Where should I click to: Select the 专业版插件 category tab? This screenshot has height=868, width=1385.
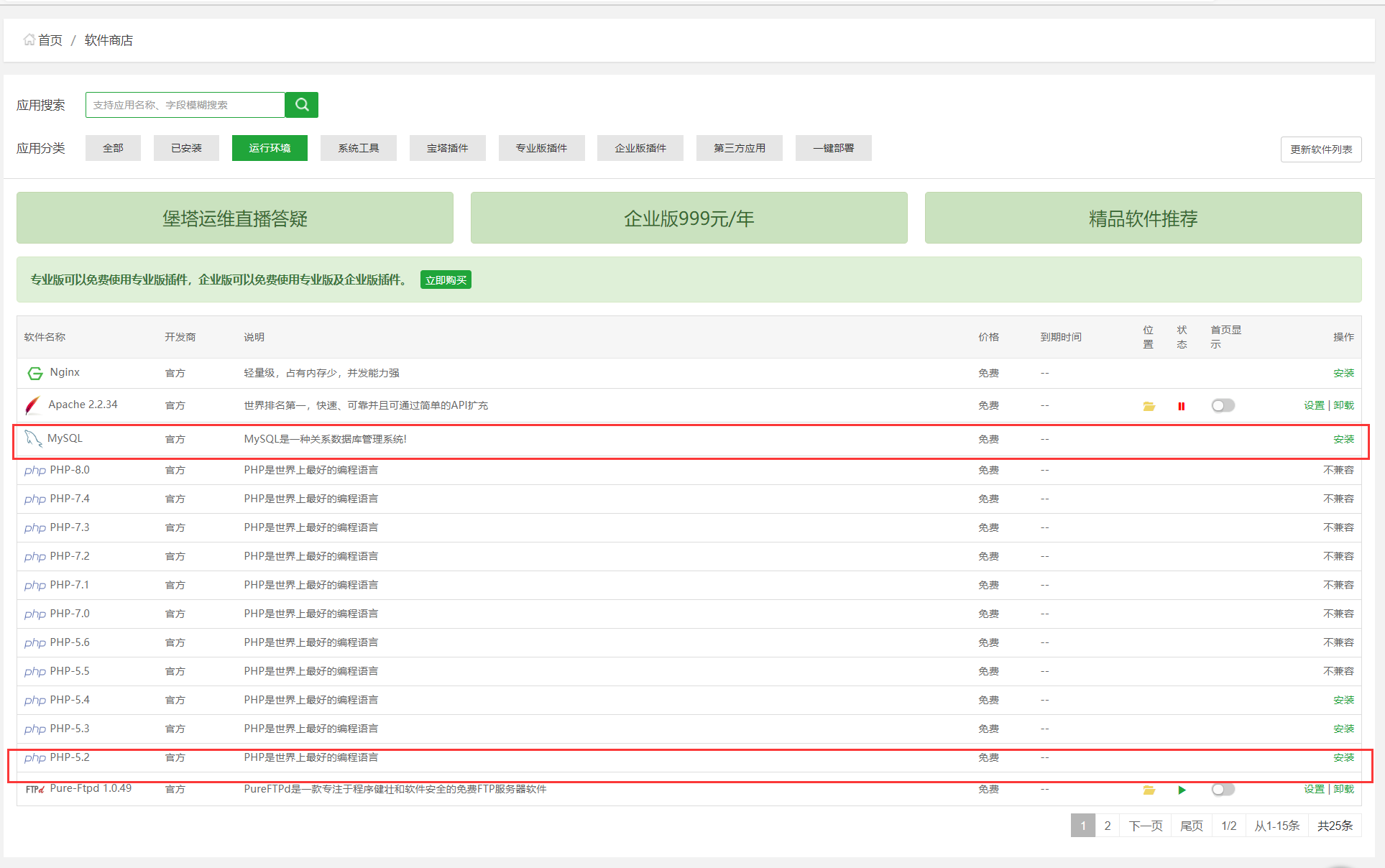(x=541, y=148)
